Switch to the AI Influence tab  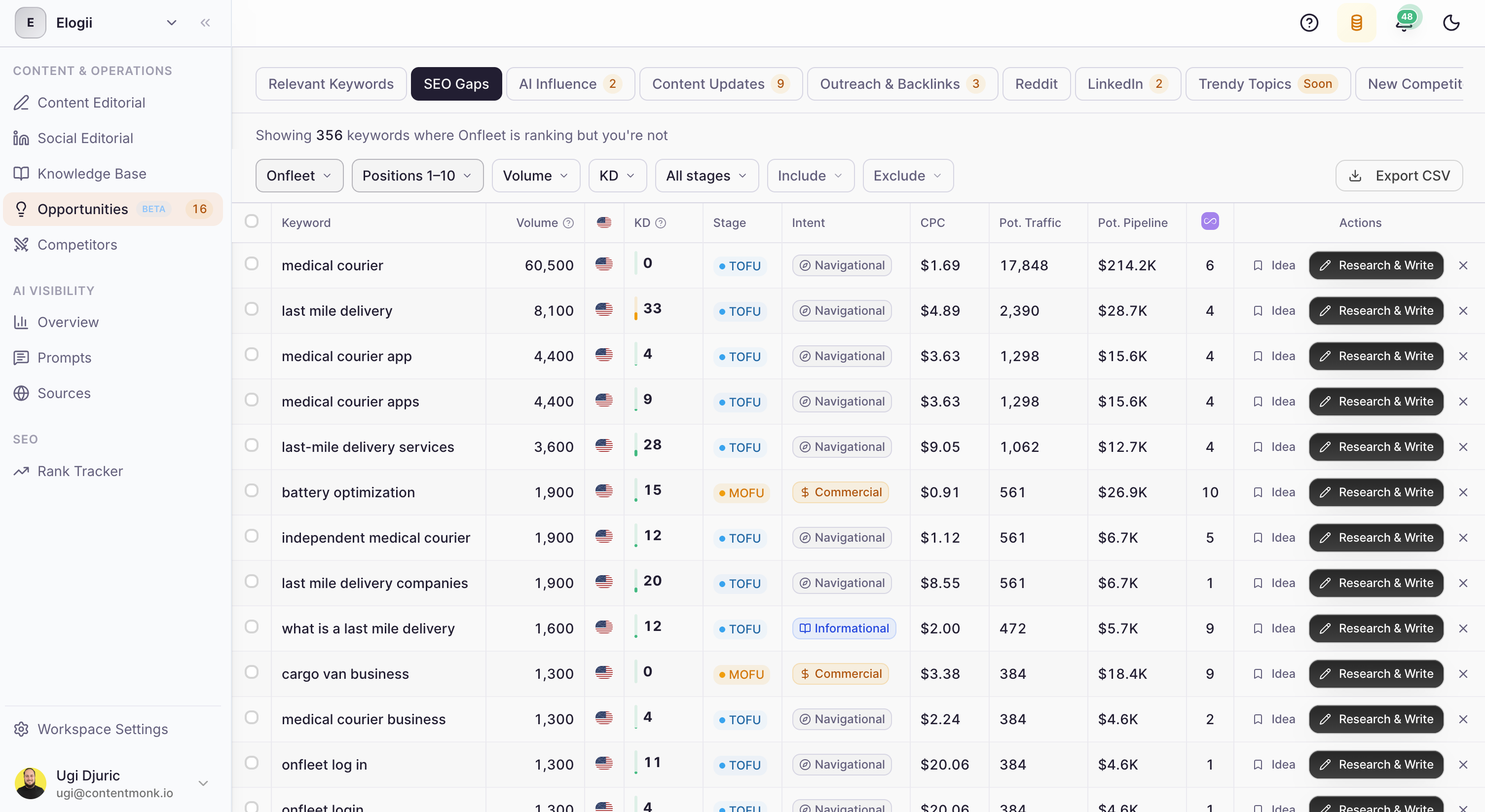(570, 83)
